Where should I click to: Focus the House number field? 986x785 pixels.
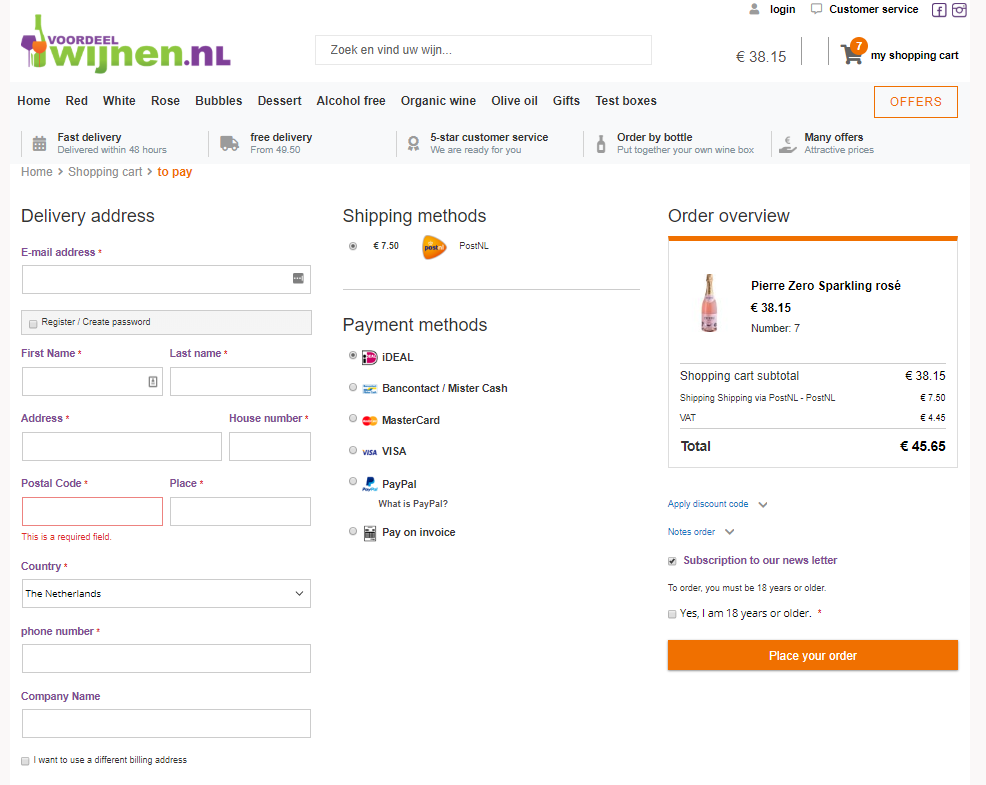coord(270,446)
